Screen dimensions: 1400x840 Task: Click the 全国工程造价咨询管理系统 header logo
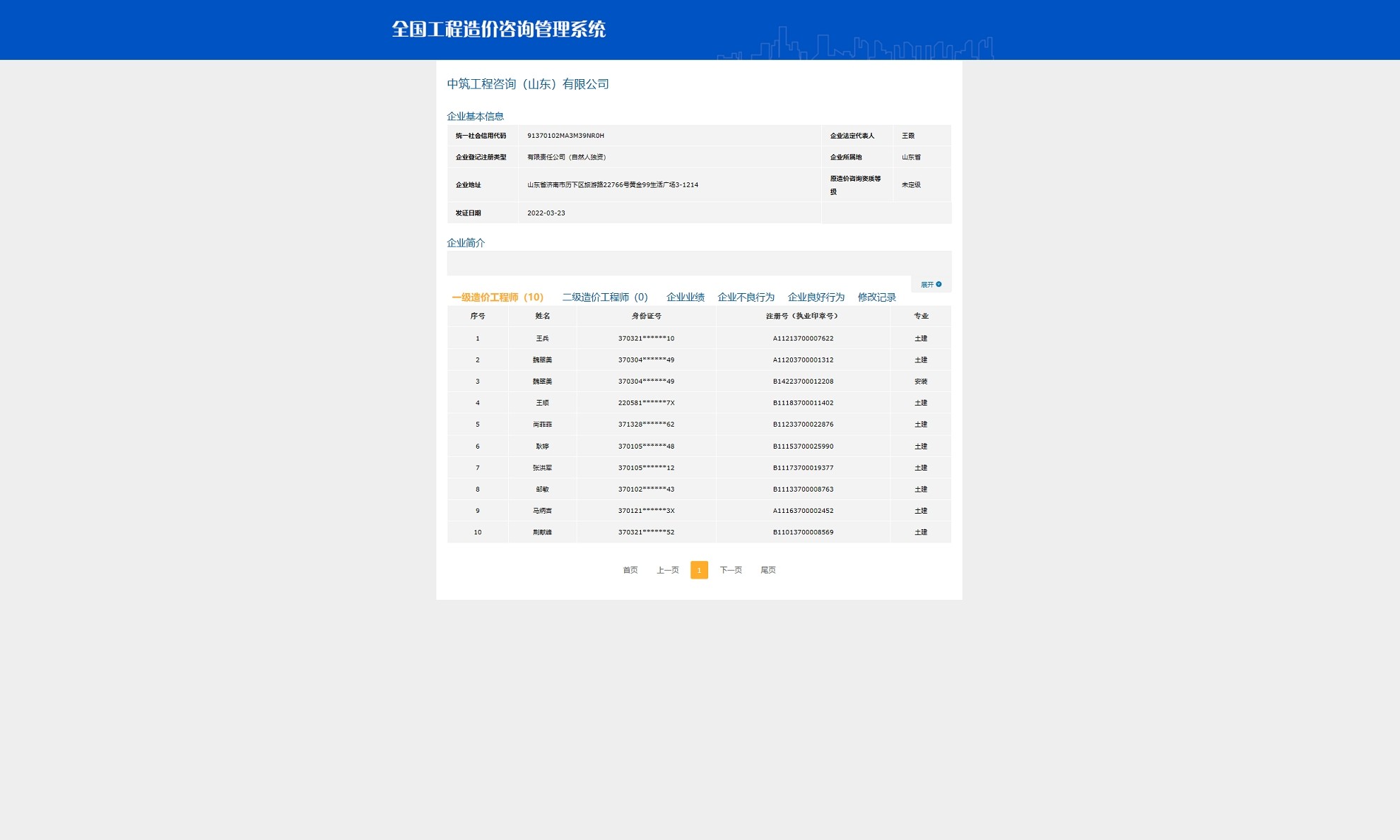[500, 30]
